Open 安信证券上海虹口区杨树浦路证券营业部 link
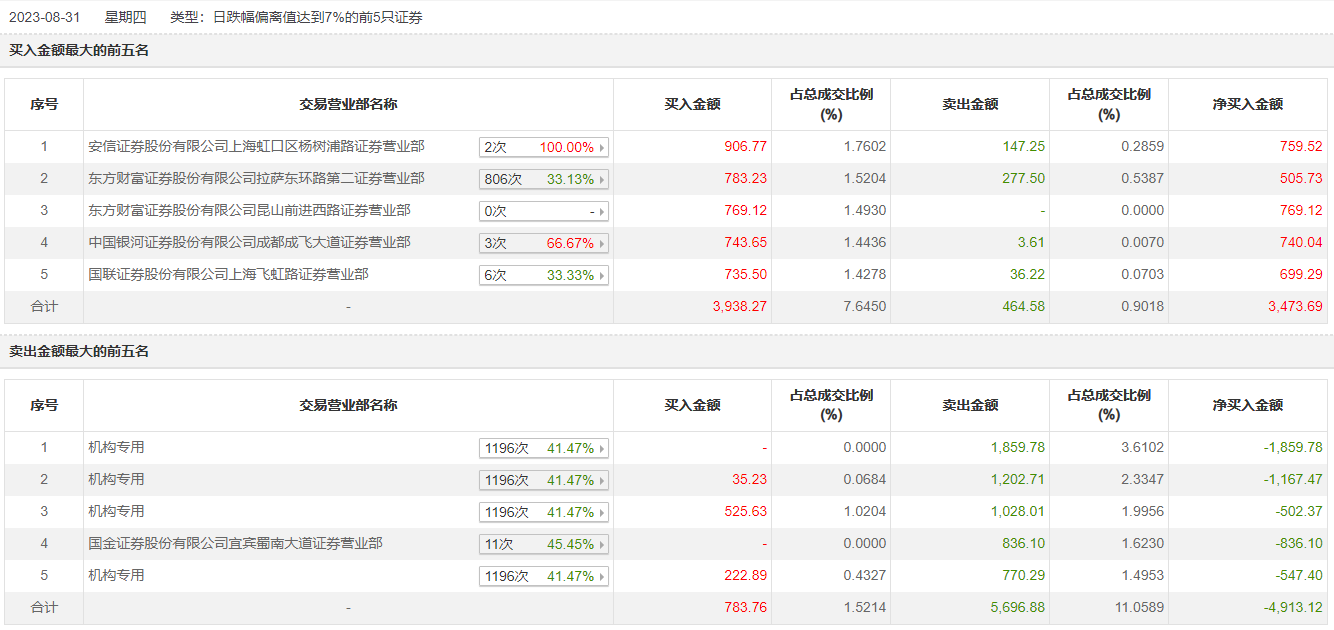The width and height of the screenshot is (1334, 630). click(256, 147)
